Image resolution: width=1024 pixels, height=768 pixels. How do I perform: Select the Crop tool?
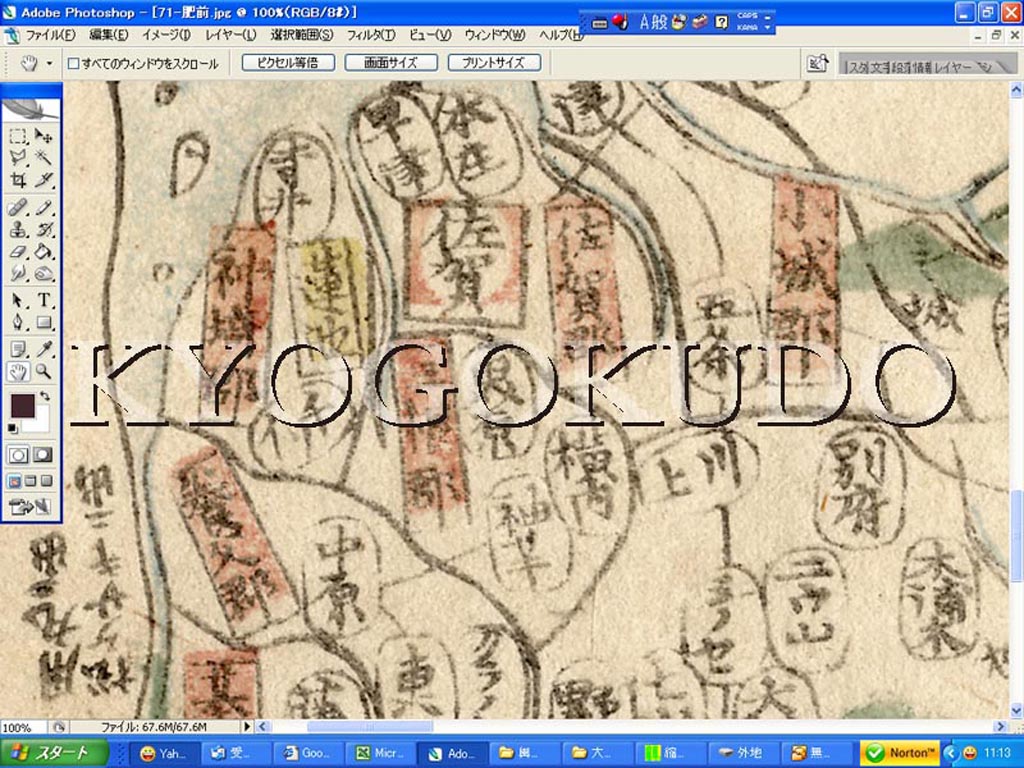point(18,179)
